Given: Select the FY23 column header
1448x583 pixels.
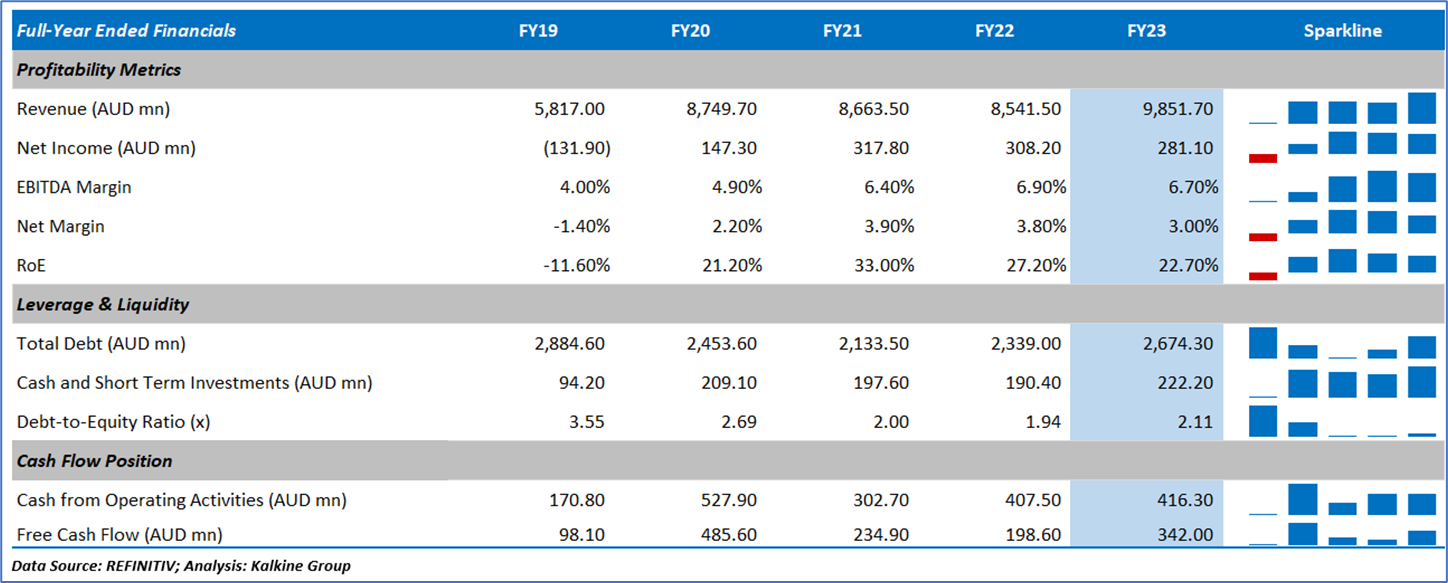Looking at the screenshot, I should tap(1146, 31).
